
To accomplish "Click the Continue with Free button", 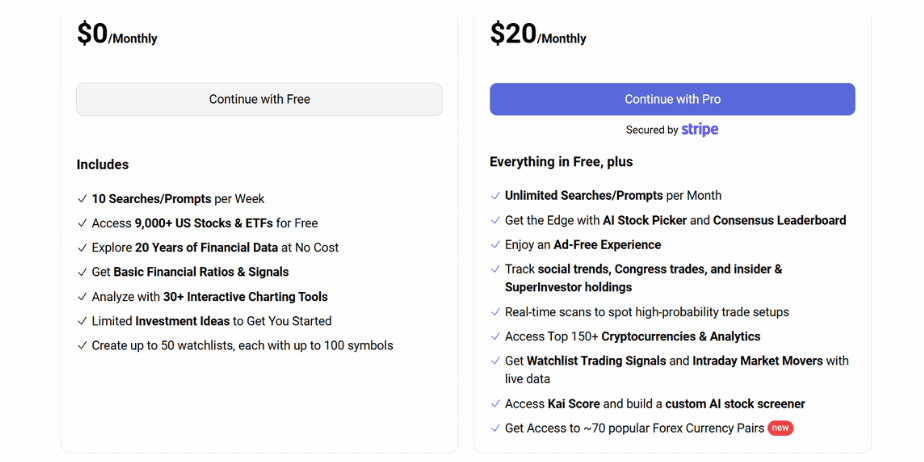I will point(259,99).
